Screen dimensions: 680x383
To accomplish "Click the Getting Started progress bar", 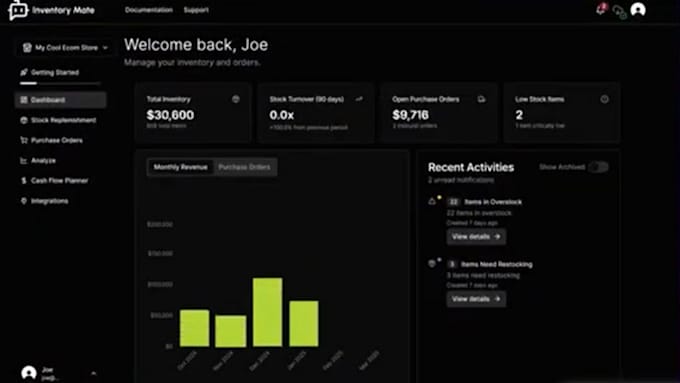I will pos(60,83).
